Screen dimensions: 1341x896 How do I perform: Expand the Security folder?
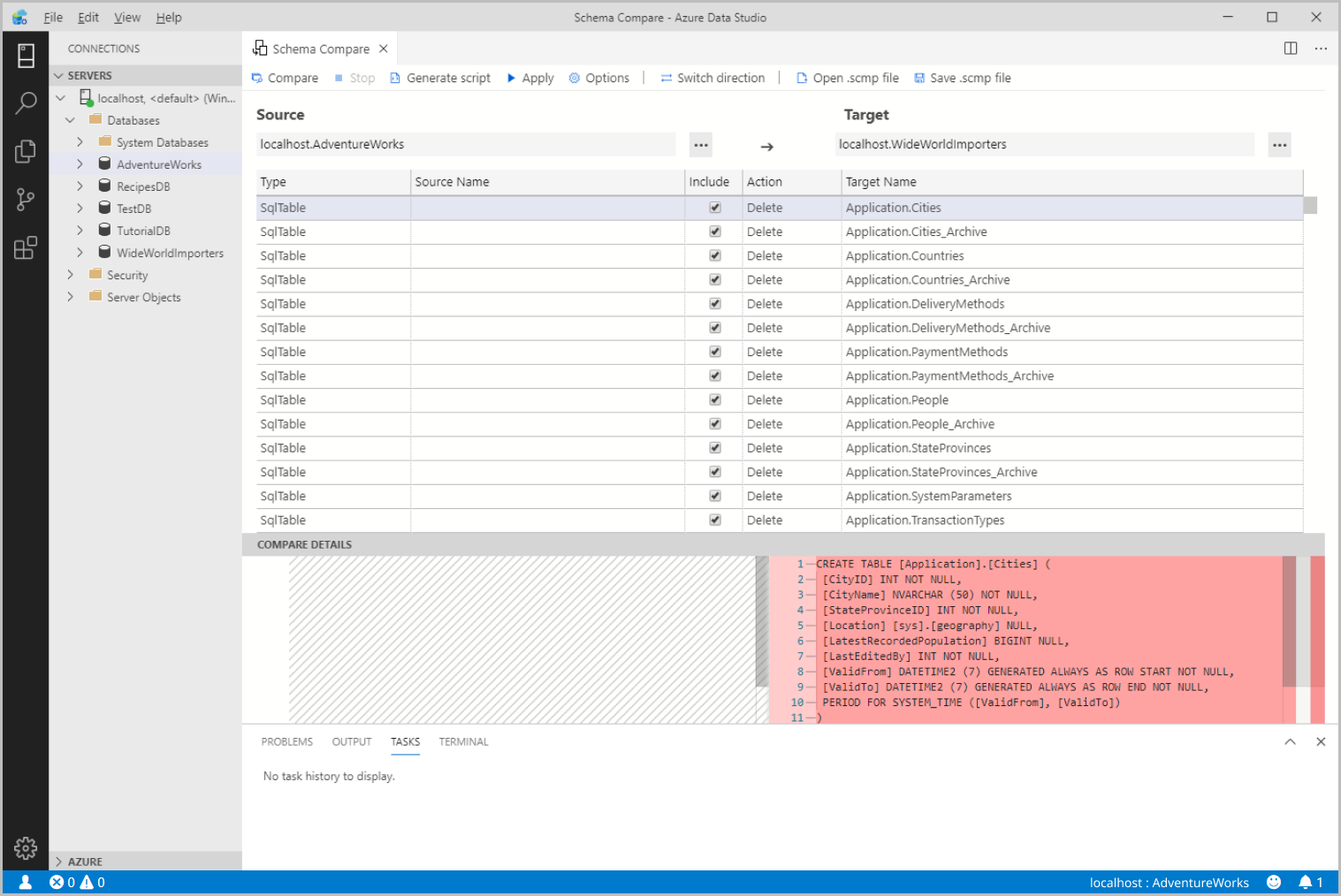point(71,275)
